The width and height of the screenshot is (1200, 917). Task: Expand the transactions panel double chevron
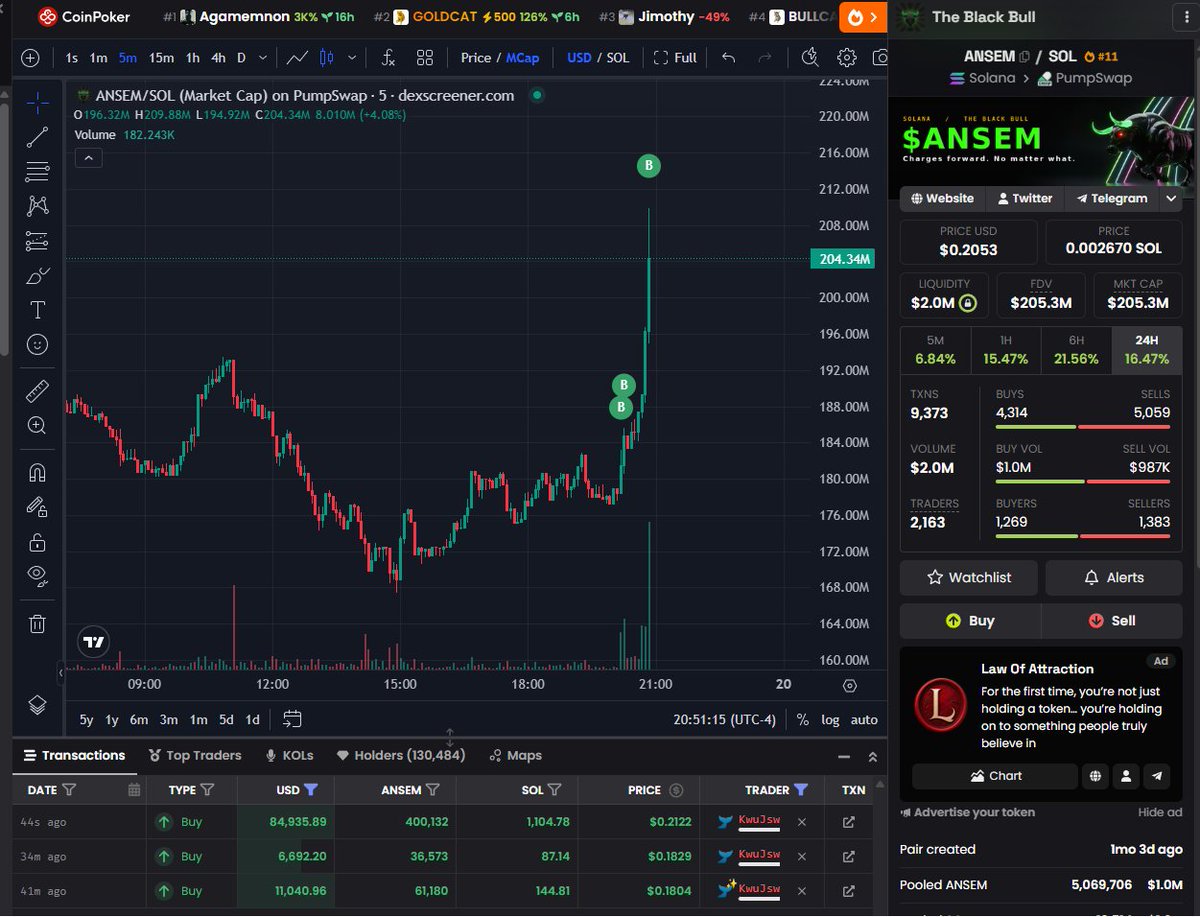click(x=872, y=757)
